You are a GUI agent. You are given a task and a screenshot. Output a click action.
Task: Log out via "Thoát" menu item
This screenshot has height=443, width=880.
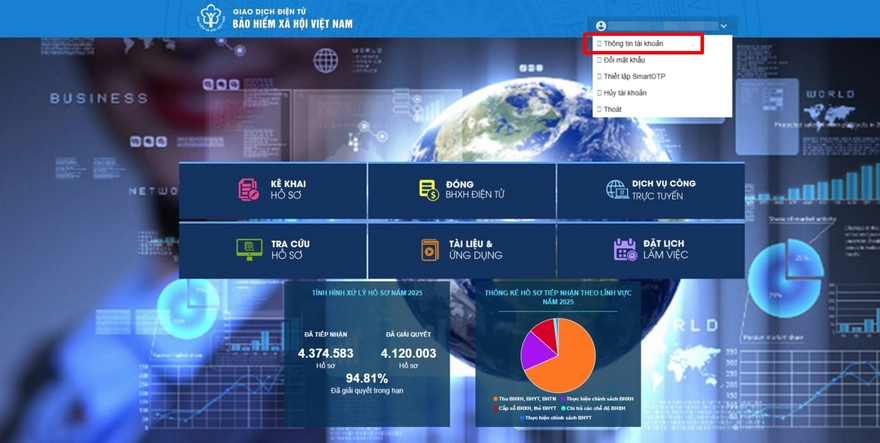(612, 109)
